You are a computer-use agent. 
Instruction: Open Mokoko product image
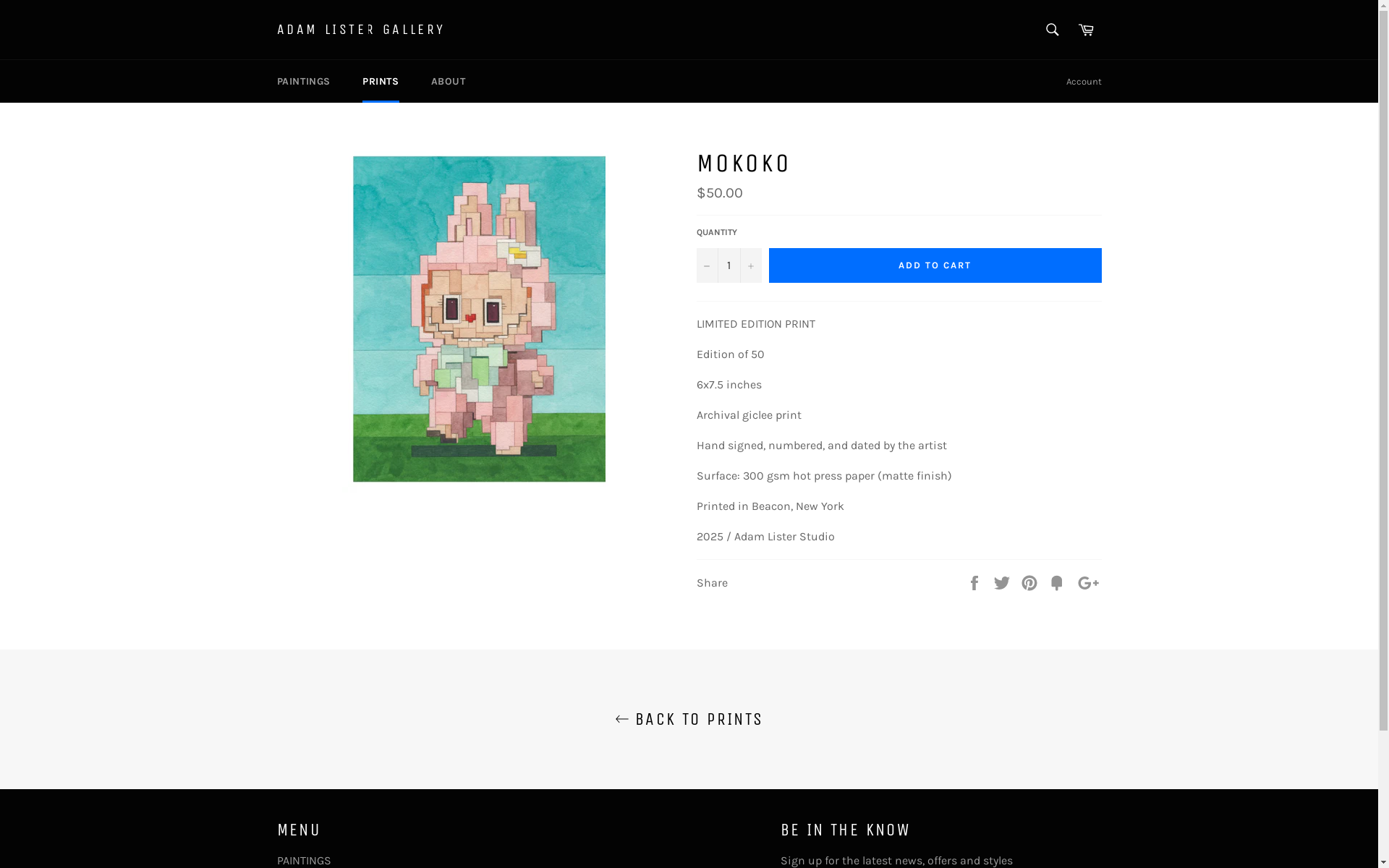tap(479, 319)
